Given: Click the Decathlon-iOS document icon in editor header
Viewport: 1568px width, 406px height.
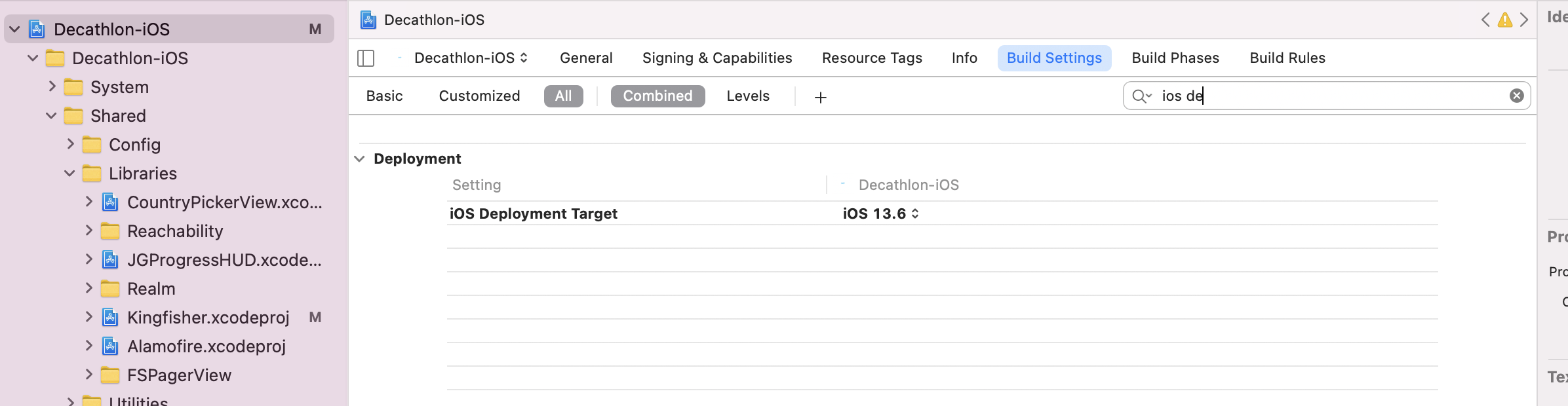Looking at the screenshot, I should (x=369, y=20).
